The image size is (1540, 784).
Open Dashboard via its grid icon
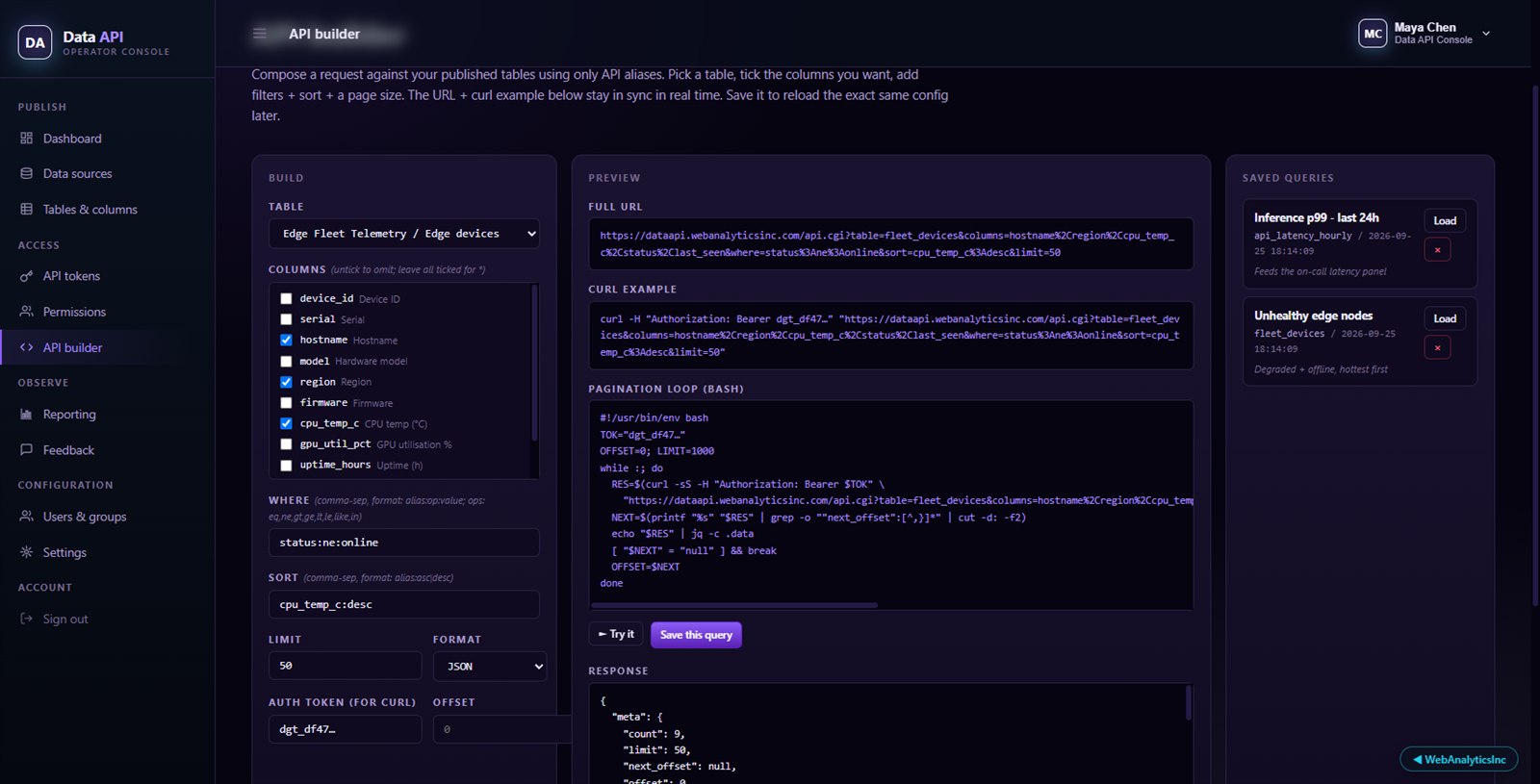(27, 139)
